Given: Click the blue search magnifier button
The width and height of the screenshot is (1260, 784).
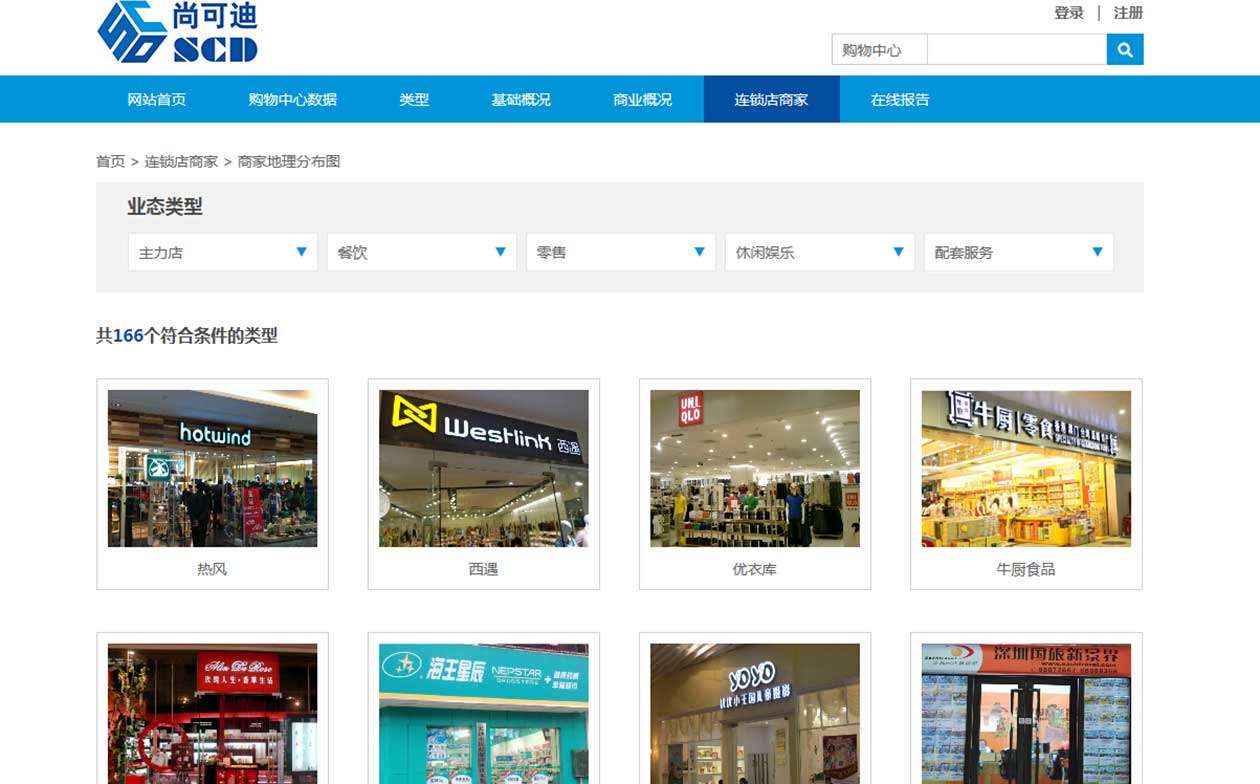Looking at the screenshot, I should point(1124,50).
